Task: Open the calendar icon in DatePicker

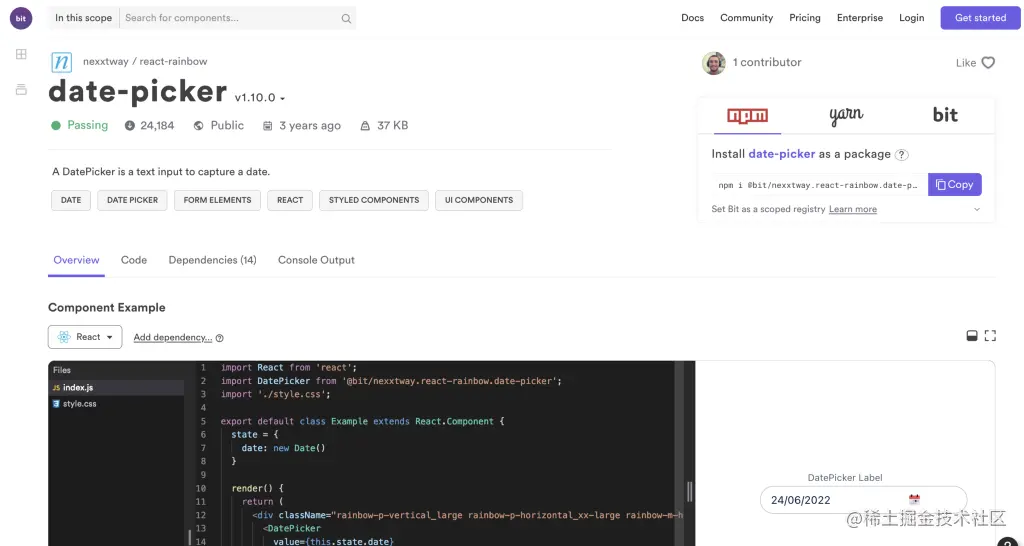Action: [x=914, y=500]
